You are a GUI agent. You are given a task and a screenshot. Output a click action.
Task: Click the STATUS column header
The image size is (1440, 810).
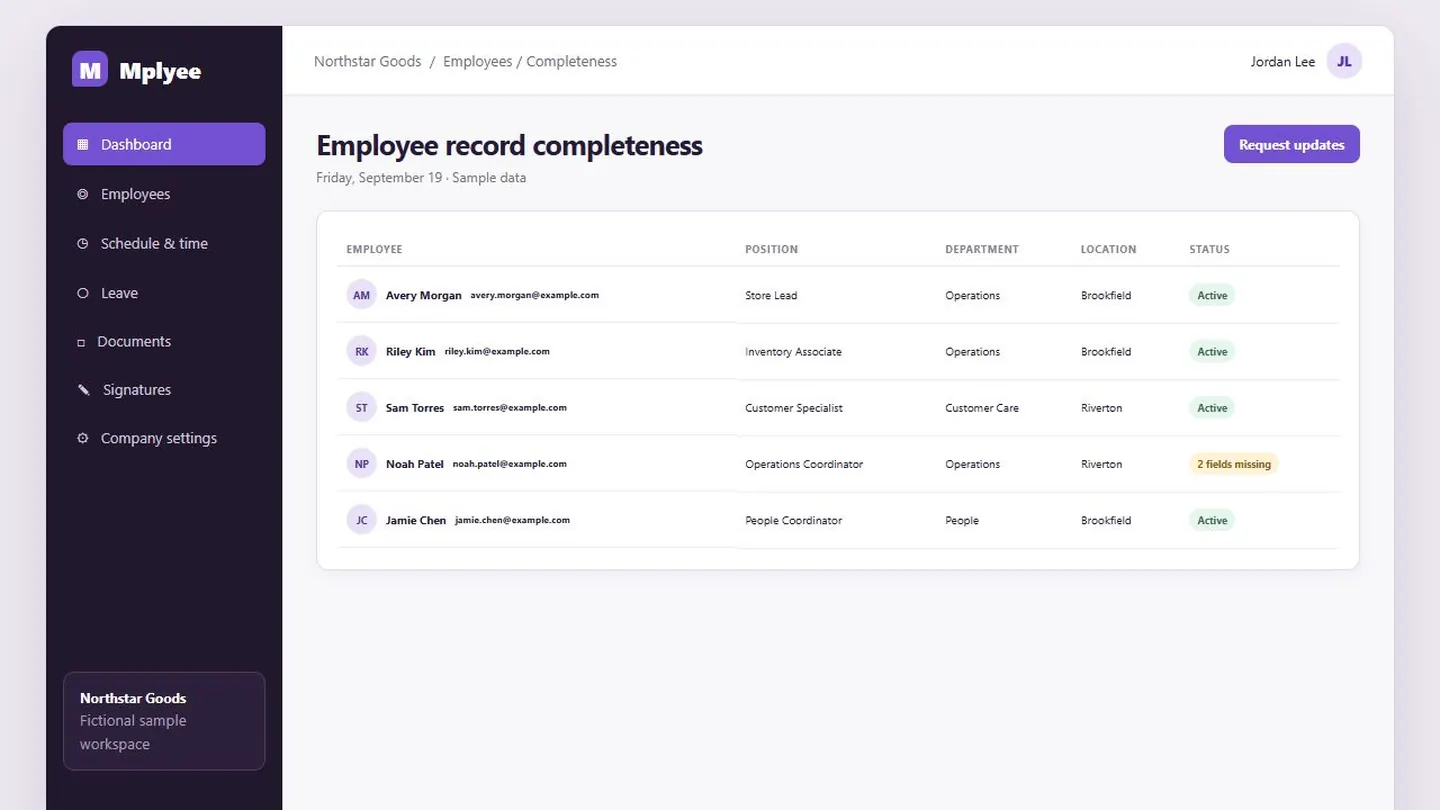pos(1209,249)
